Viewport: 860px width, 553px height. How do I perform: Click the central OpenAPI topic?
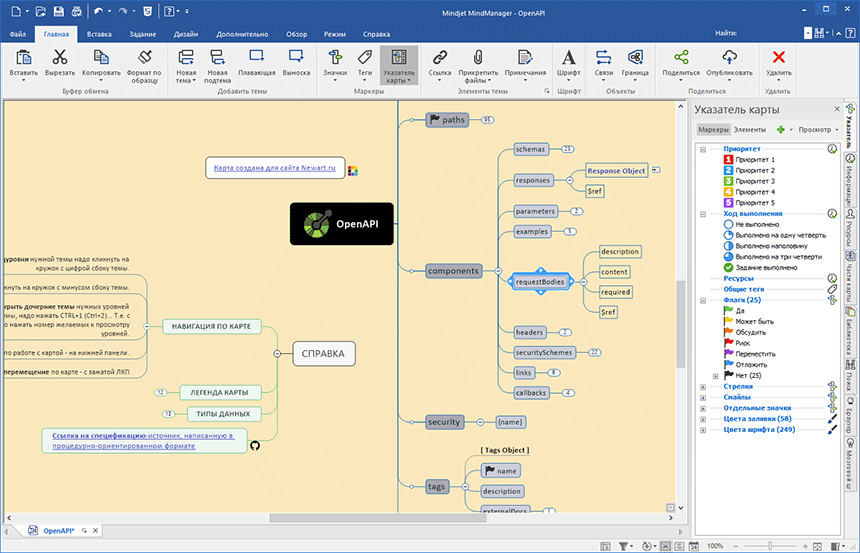point(342,224)
